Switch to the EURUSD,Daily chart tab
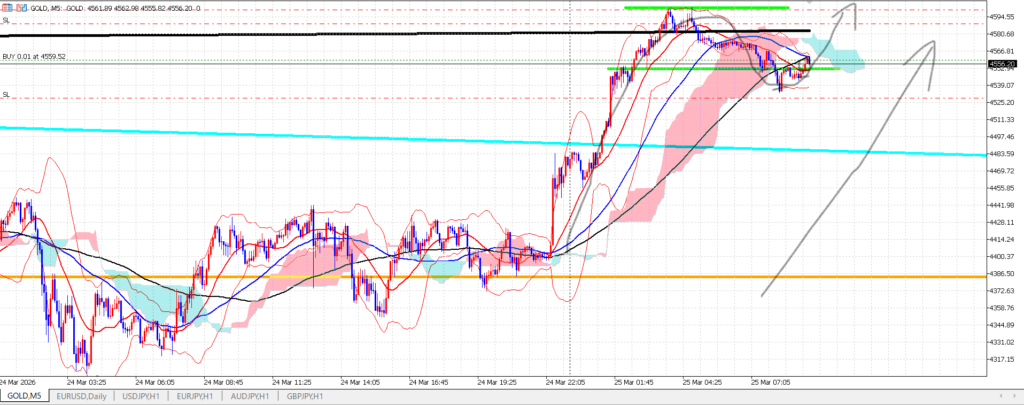This screenshot has height=405, width=1024. (83, 397)
